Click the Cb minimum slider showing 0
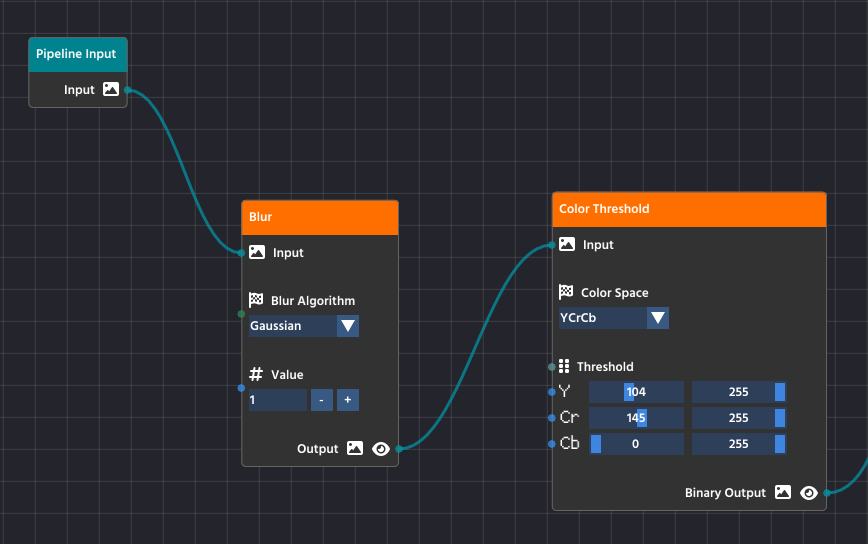Viewport: 868px width, 544px height. coord(636,444)
